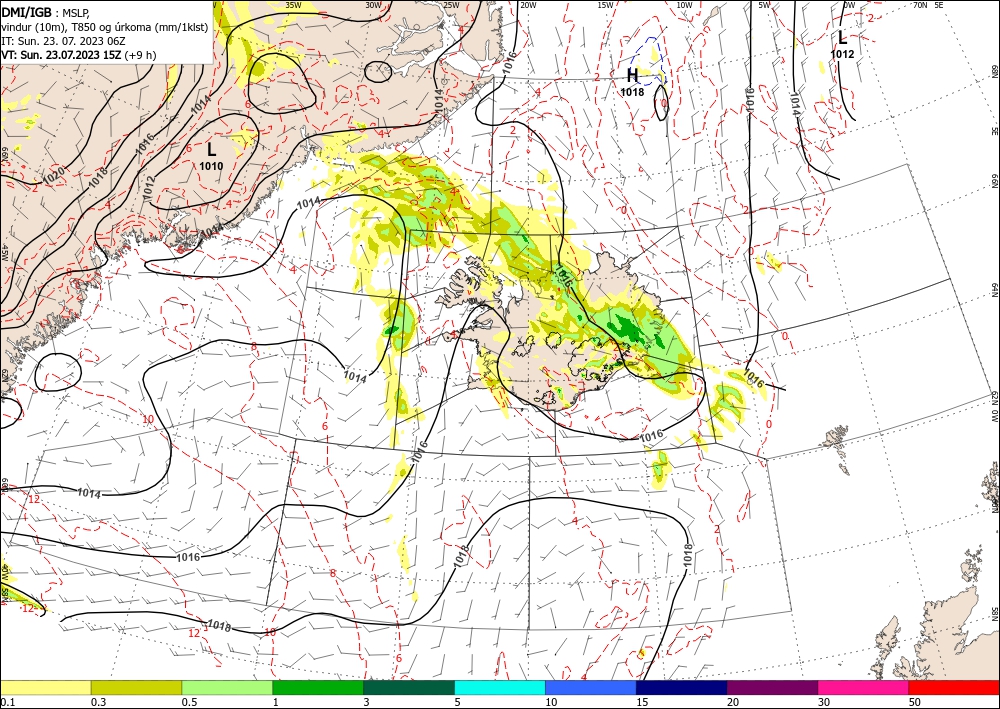Click the '0.1' legend scale value
This screenshot has height=709, width=1000.
click(6, 702)
